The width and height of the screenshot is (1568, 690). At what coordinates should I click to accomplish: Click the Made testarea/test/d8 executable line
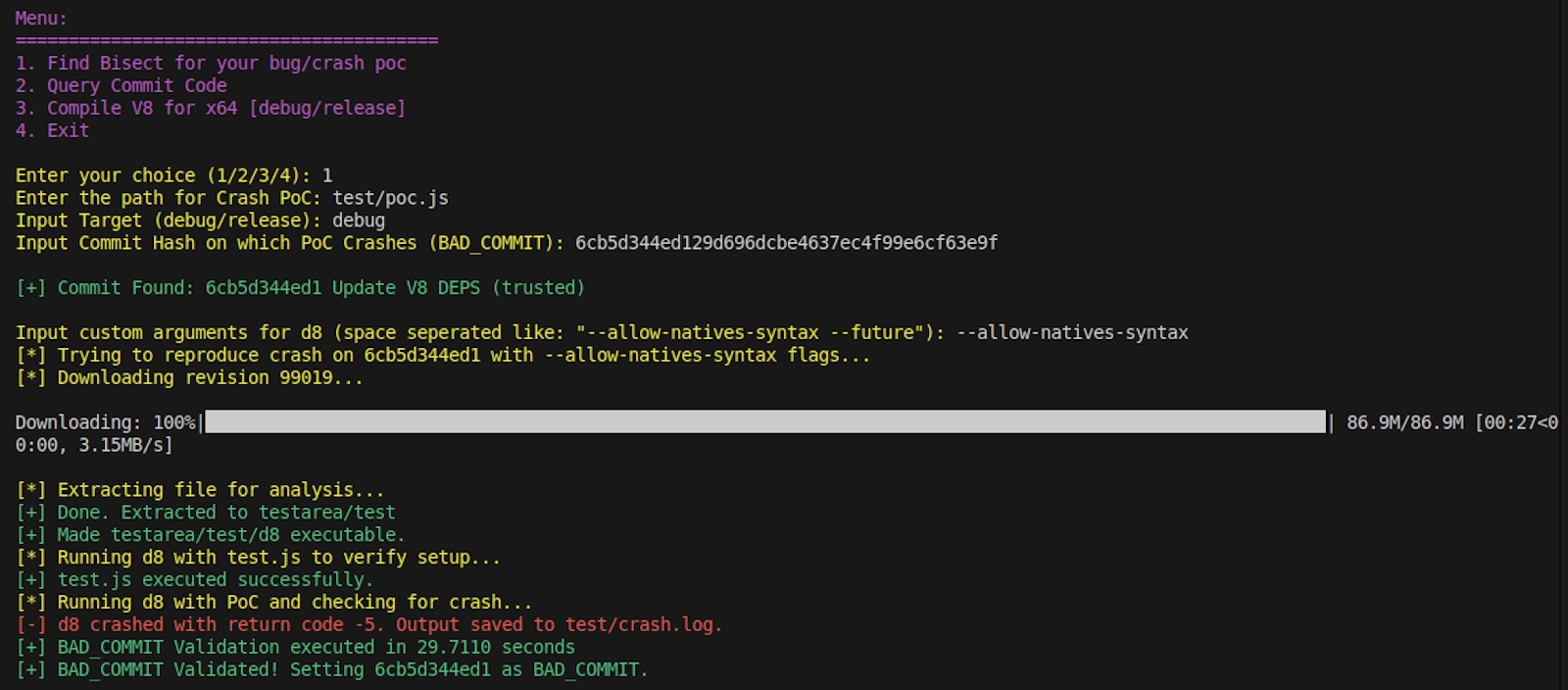click(x=211, y=535)
